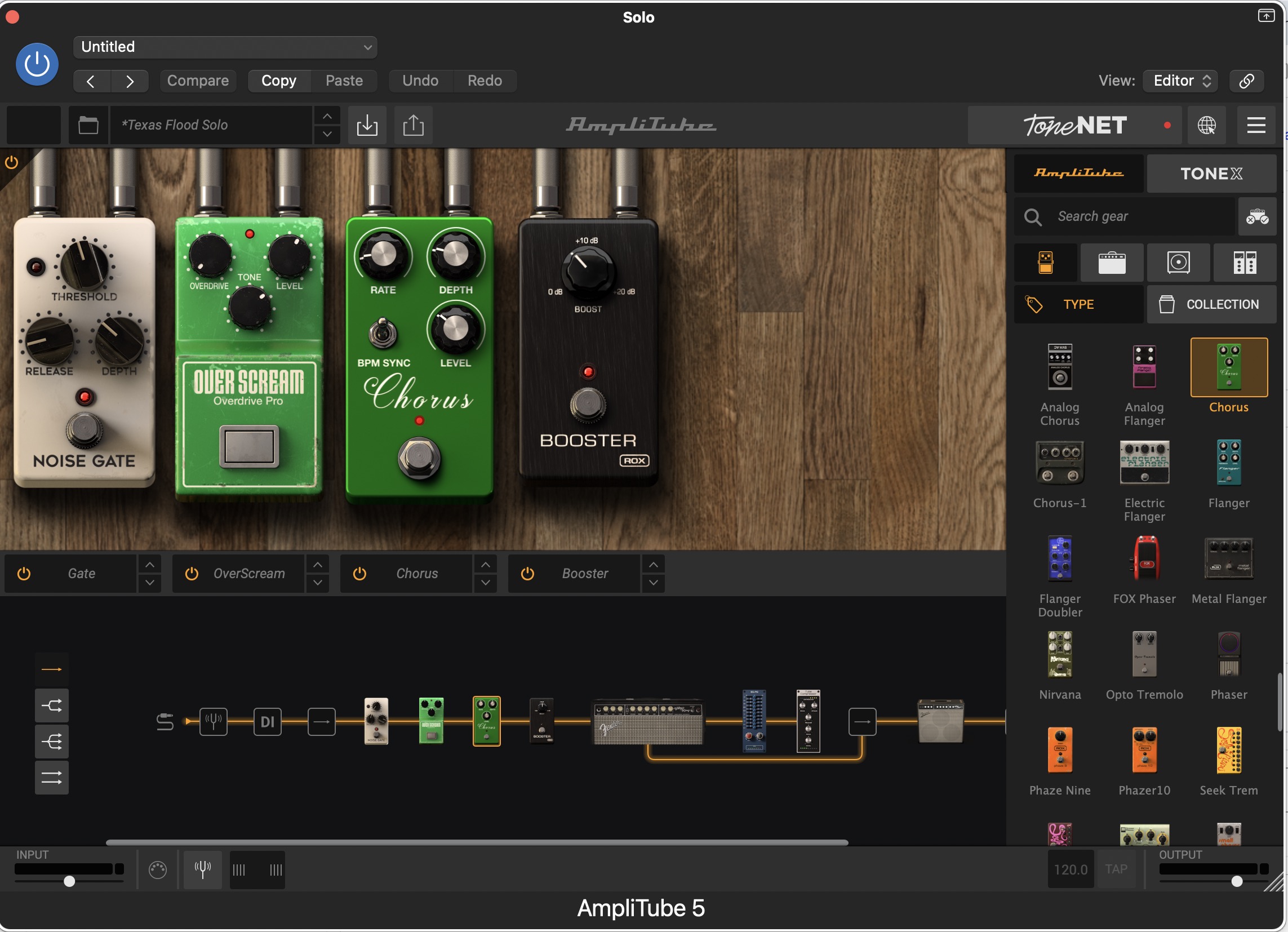This screenshot has height=932, width=1288.
Task: Select the rack effects gear category icon
Action: 1245,263
